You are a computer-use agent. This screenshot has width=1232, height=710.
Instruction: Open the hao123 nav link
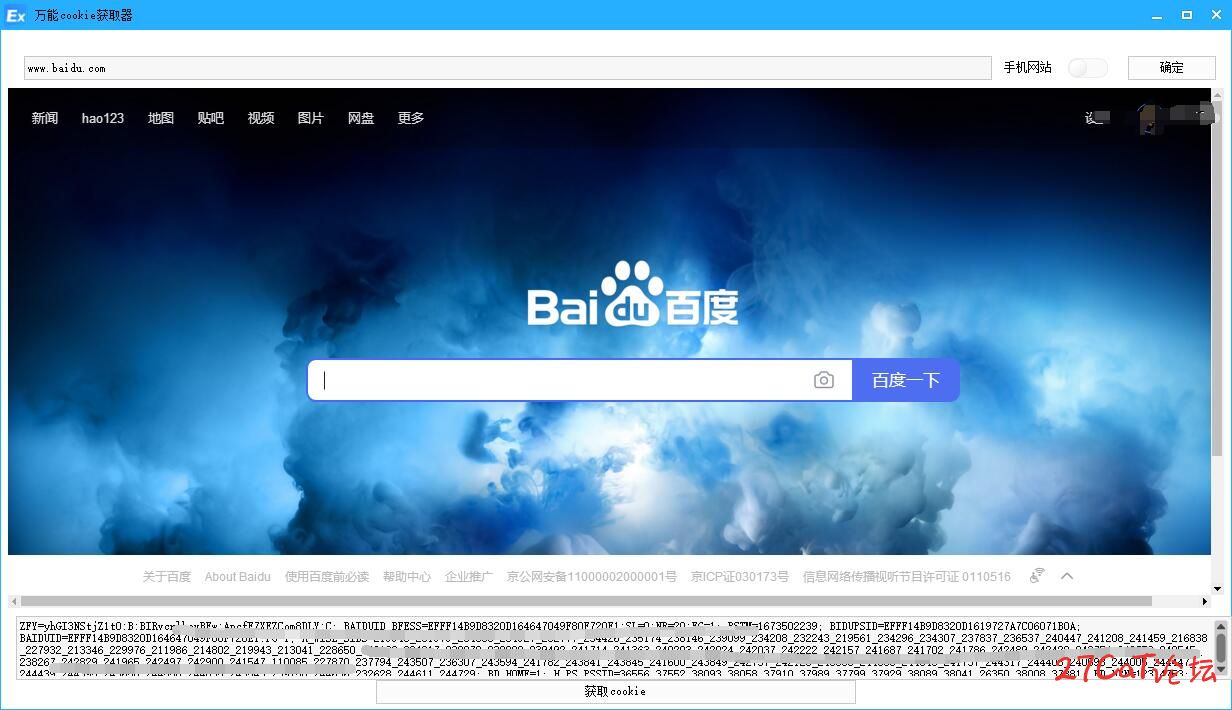(x=103, y=118)
